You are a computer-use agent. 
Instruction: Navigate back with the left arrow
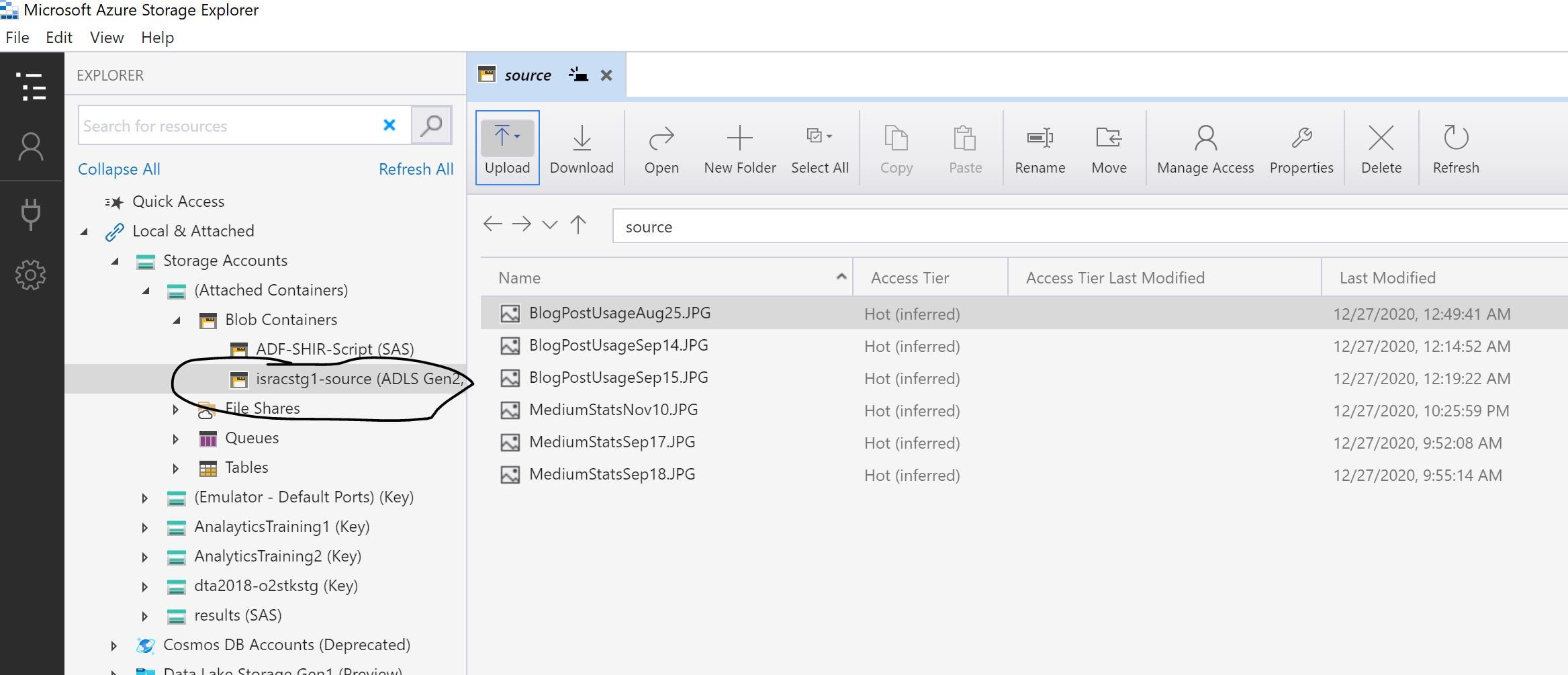(x=493, y=224)
